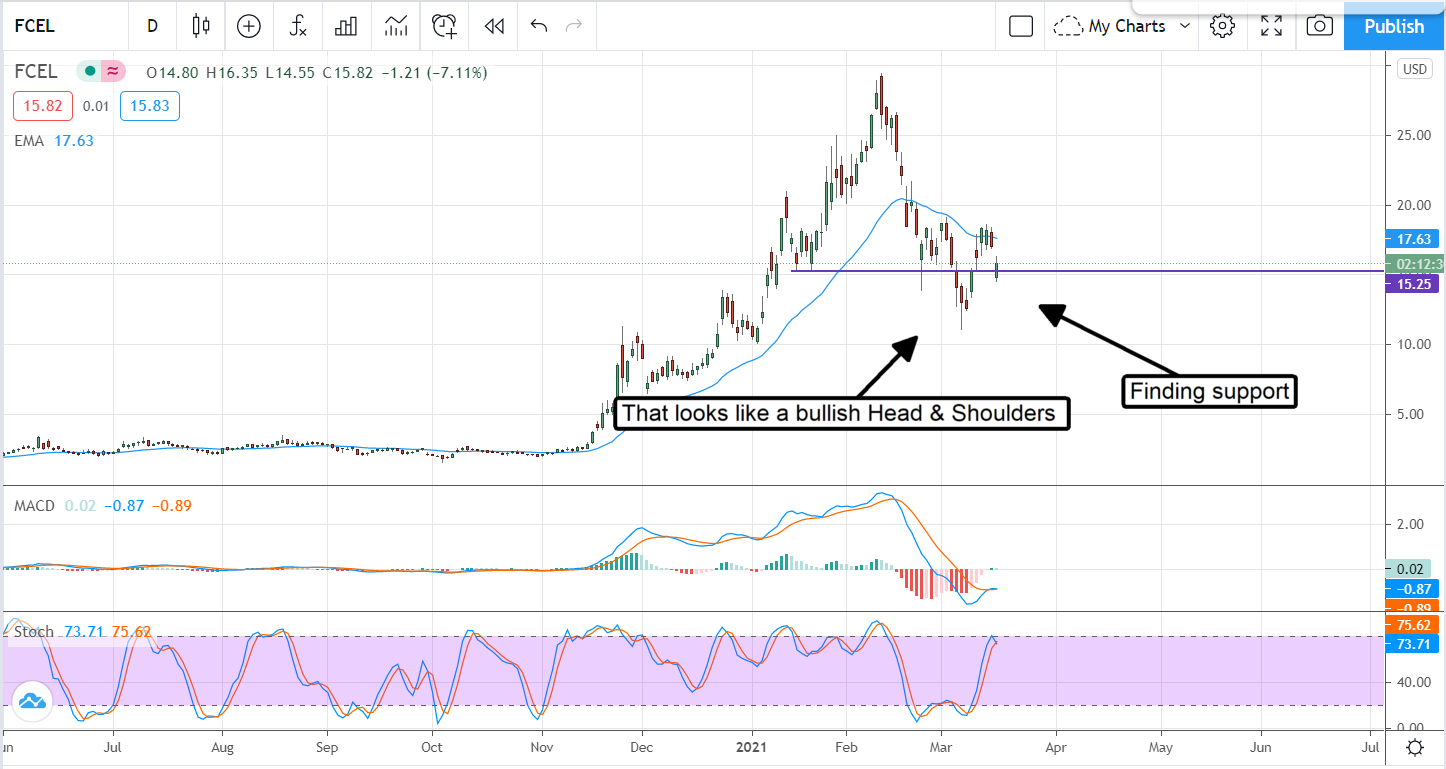Image resolution: width=1446 pixels, height=769 pixels.
Task: Open the fx indicators menu
Action: [x=297, y=26]
